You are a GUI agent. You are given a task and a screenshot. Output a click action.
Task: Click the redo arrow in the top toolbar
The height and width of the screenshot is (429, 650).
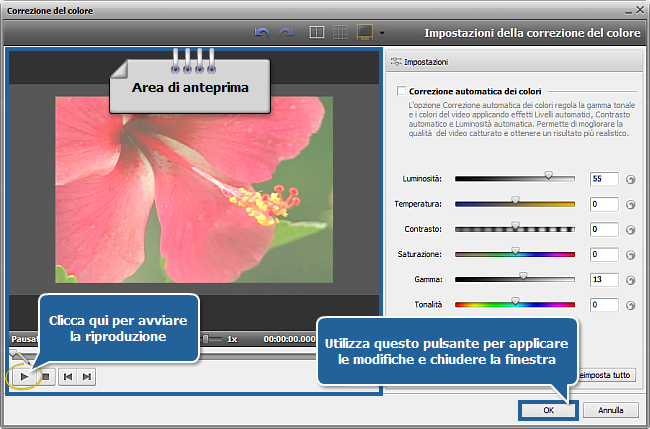pos(285,33)
